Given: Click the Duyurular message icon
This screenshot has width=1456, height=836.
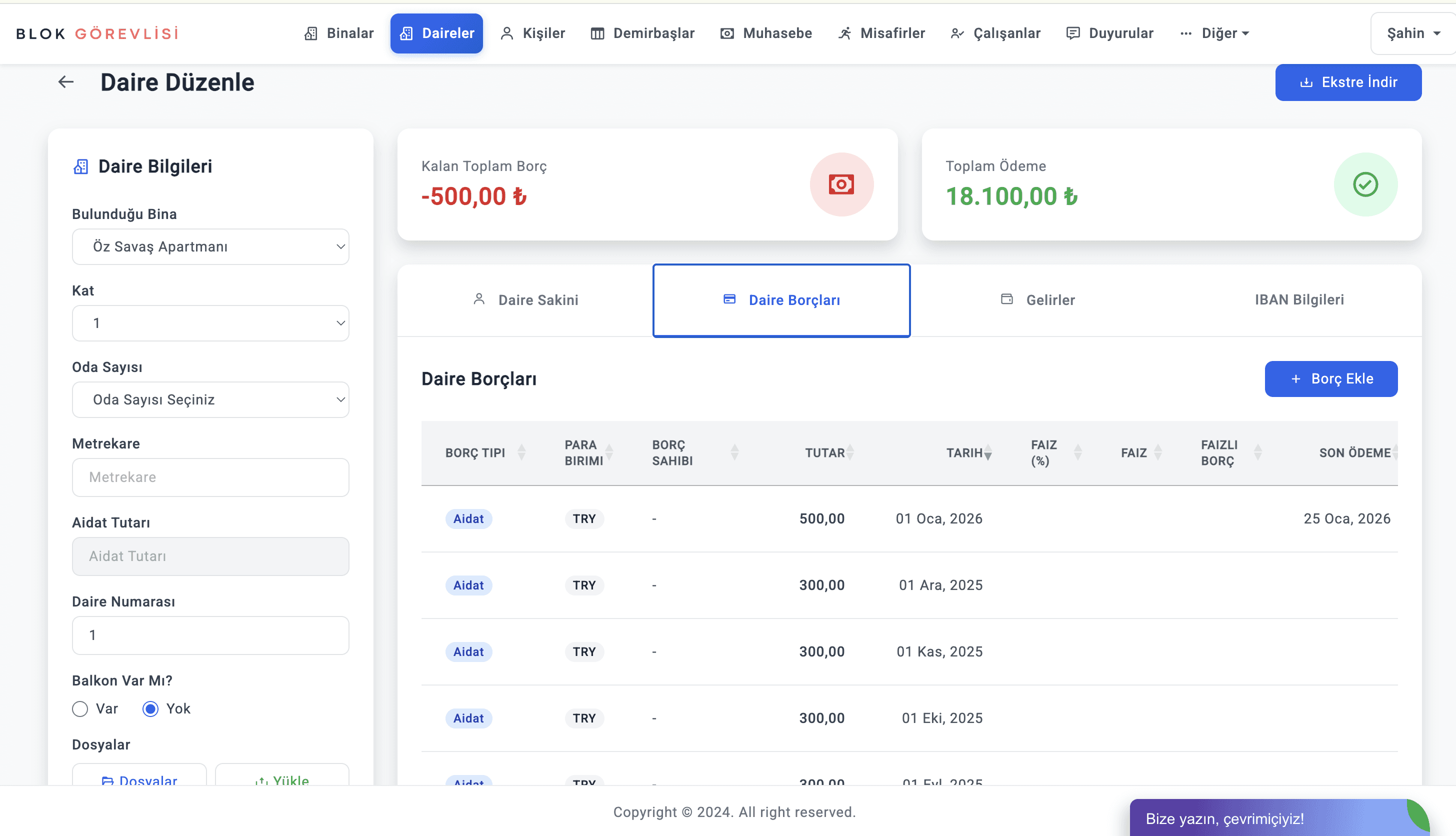Looking at the screenshot, I should pyautogui.click(x=1072, y=33).
